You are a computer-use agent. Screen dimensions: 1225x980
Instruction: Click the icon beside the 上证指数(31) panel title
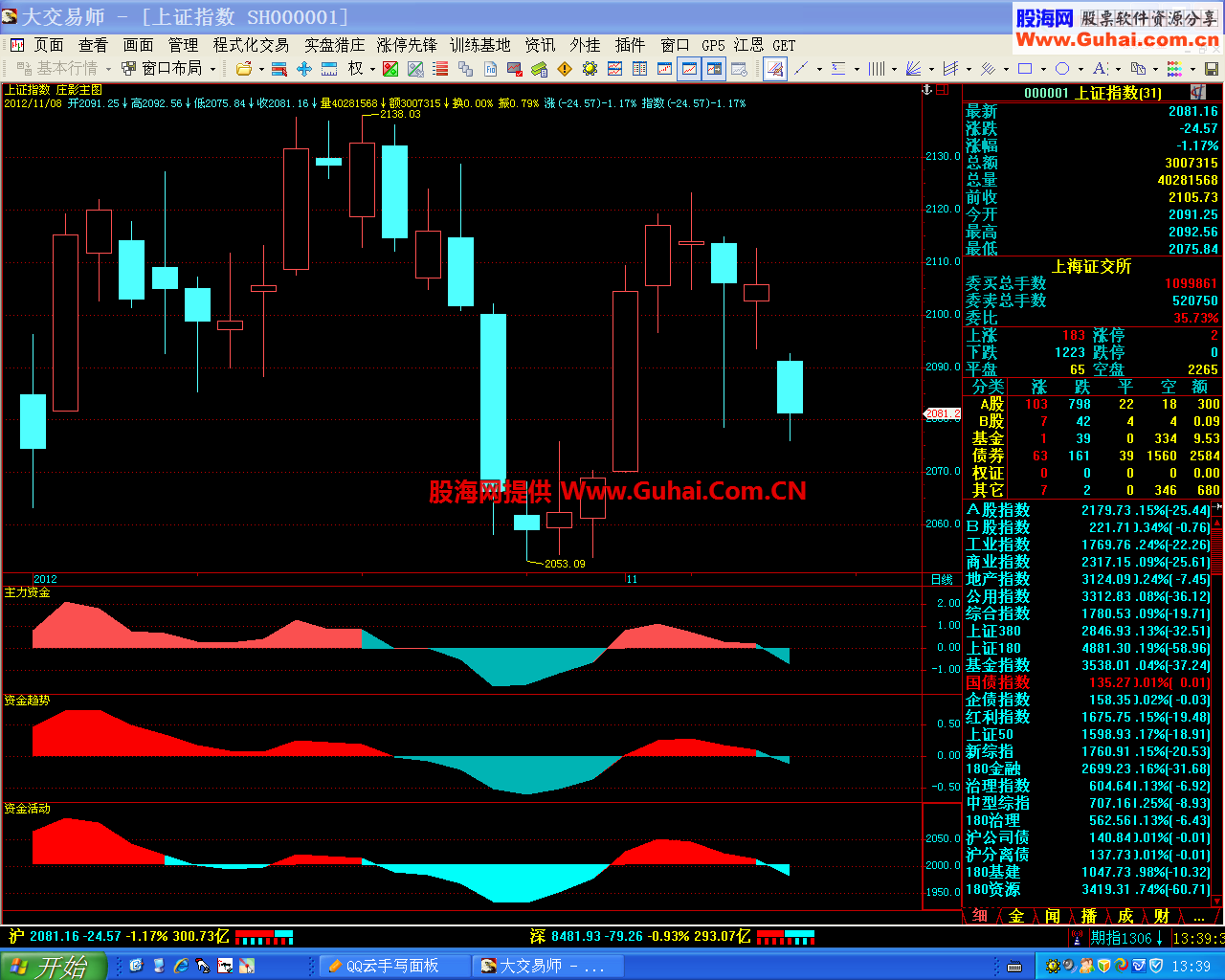coord(1197,92)
